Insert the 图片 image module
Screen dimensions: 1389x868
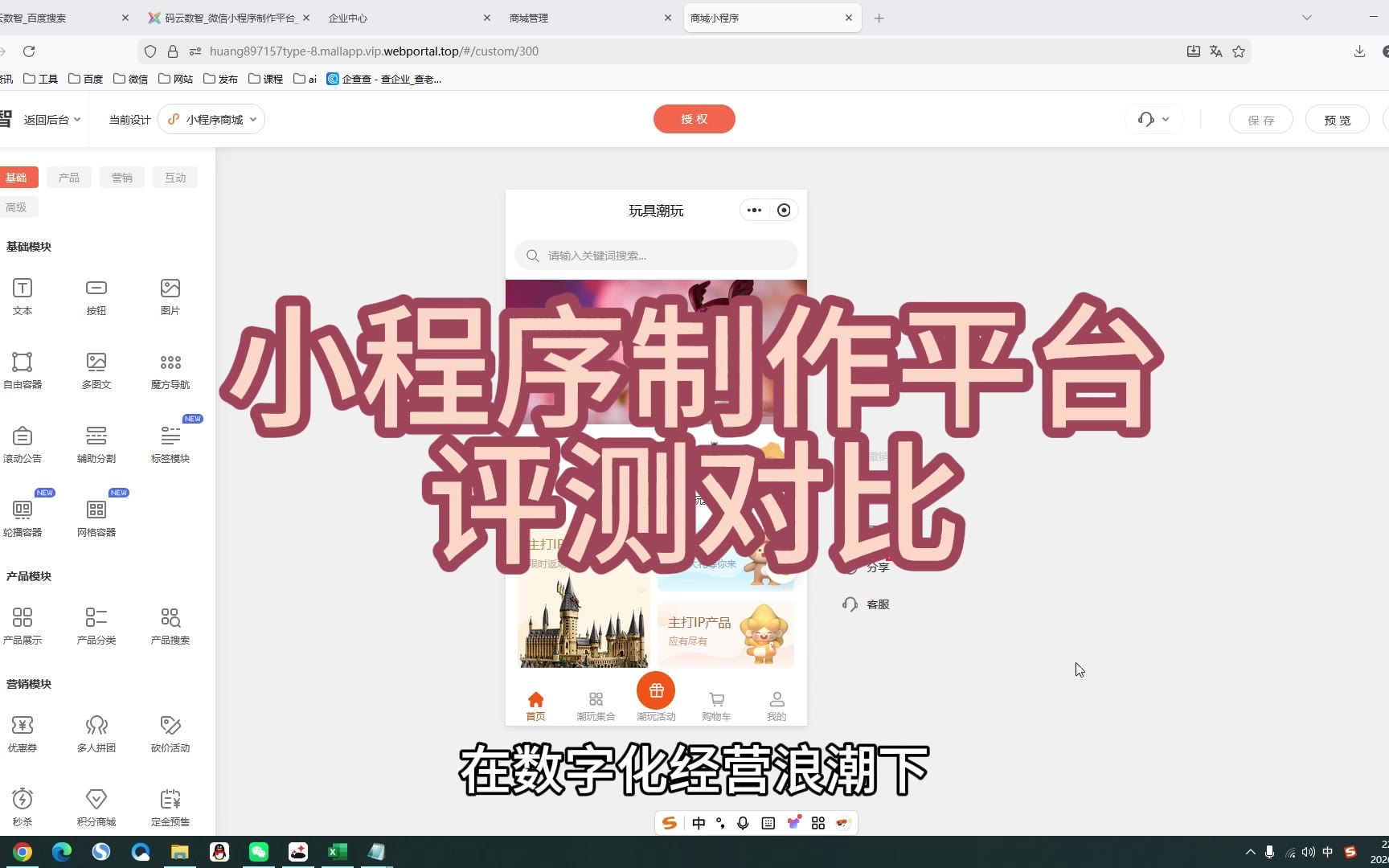point(170,296)
